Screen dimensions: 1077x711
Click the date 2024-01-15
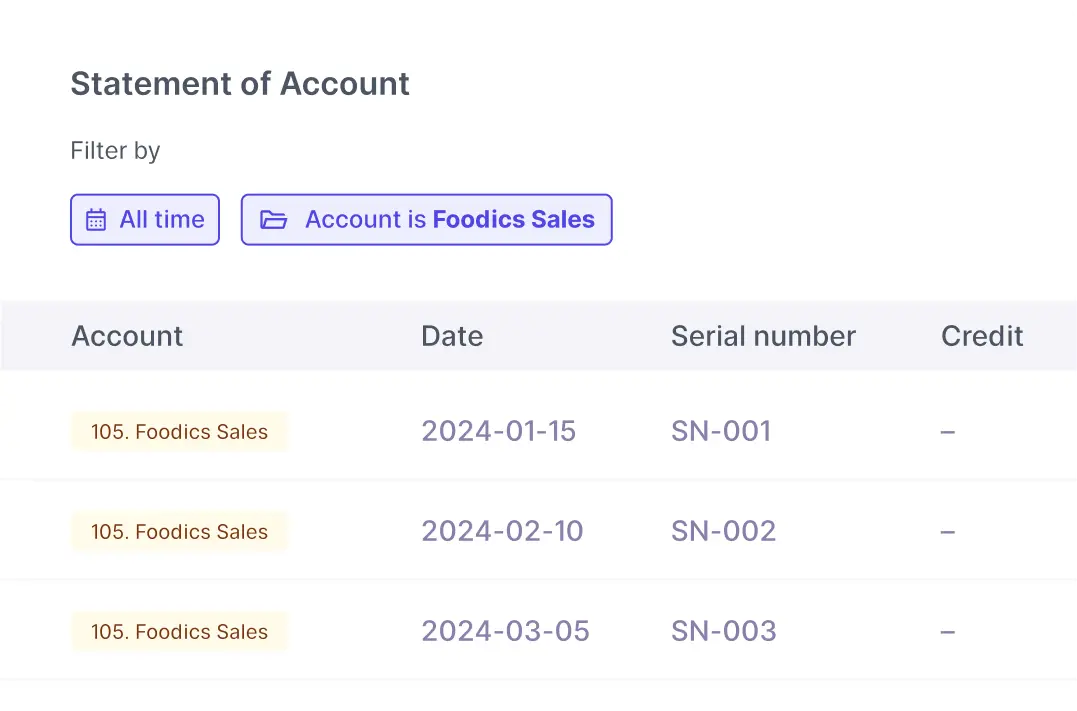[499, 431]
